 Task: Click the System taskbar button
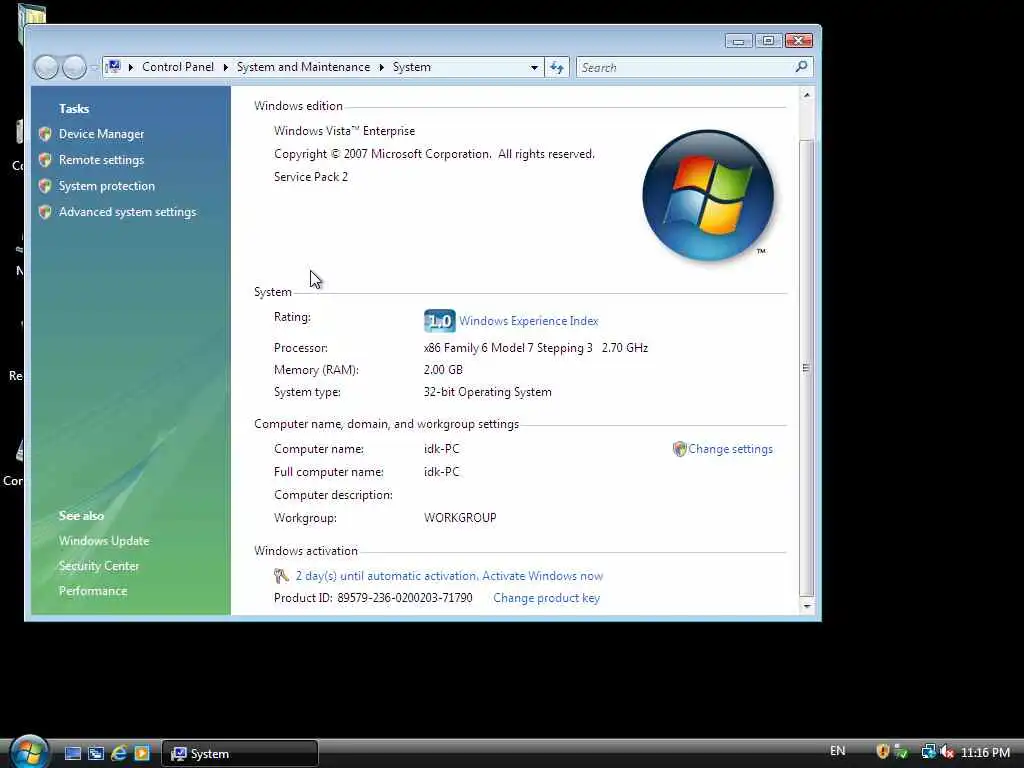click(240, 754)
